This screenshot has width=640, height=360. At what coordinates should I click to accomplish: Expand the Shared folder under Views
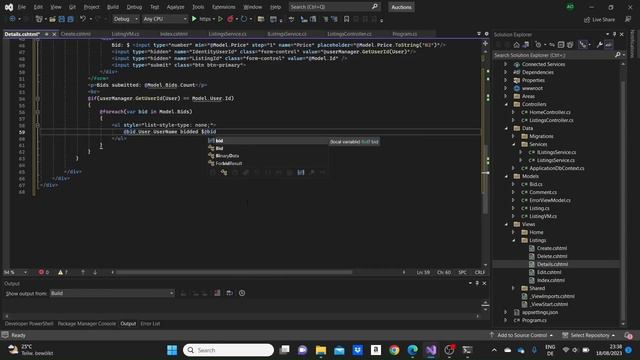tap(514, 288)
